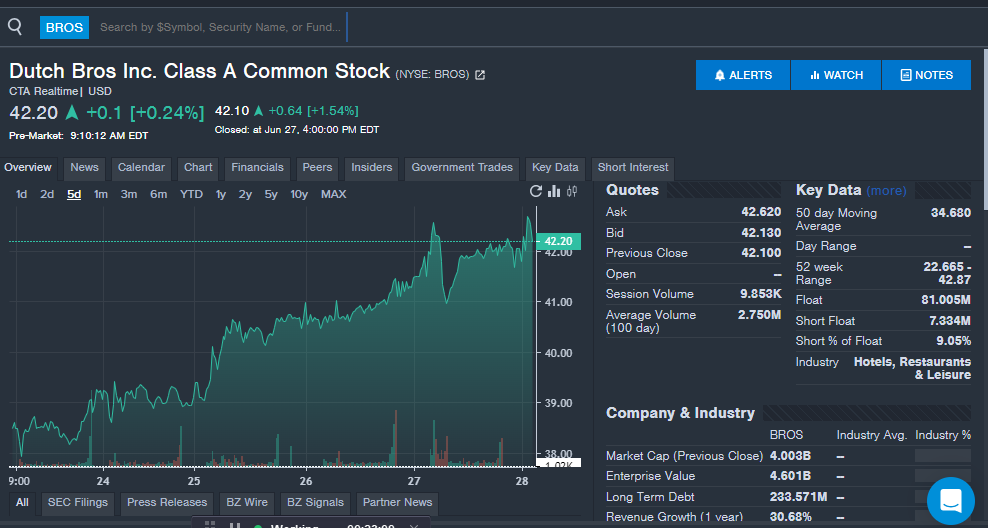The height and width of the screenshot is (528, 988).
Task: Select the 5d chart range
Action: coord(74,194)
